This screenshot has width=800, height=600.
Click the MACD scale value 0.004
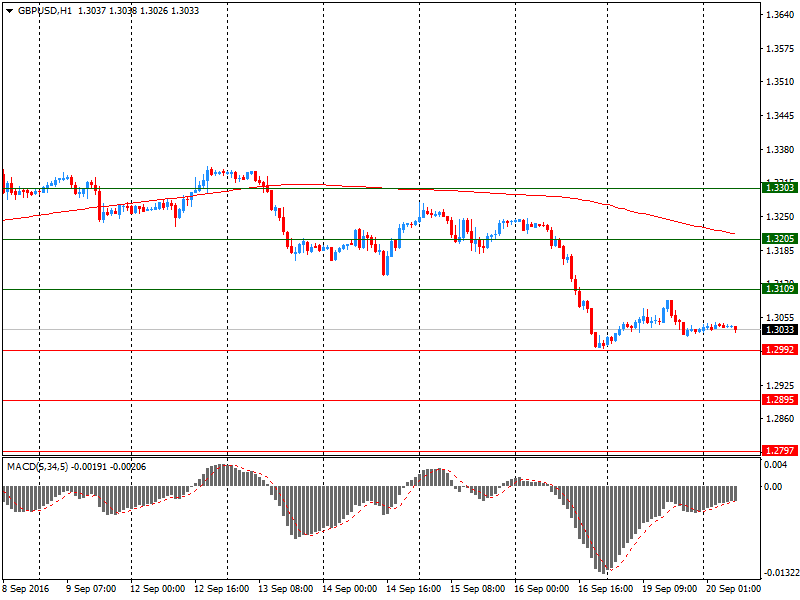pos(776,465)
